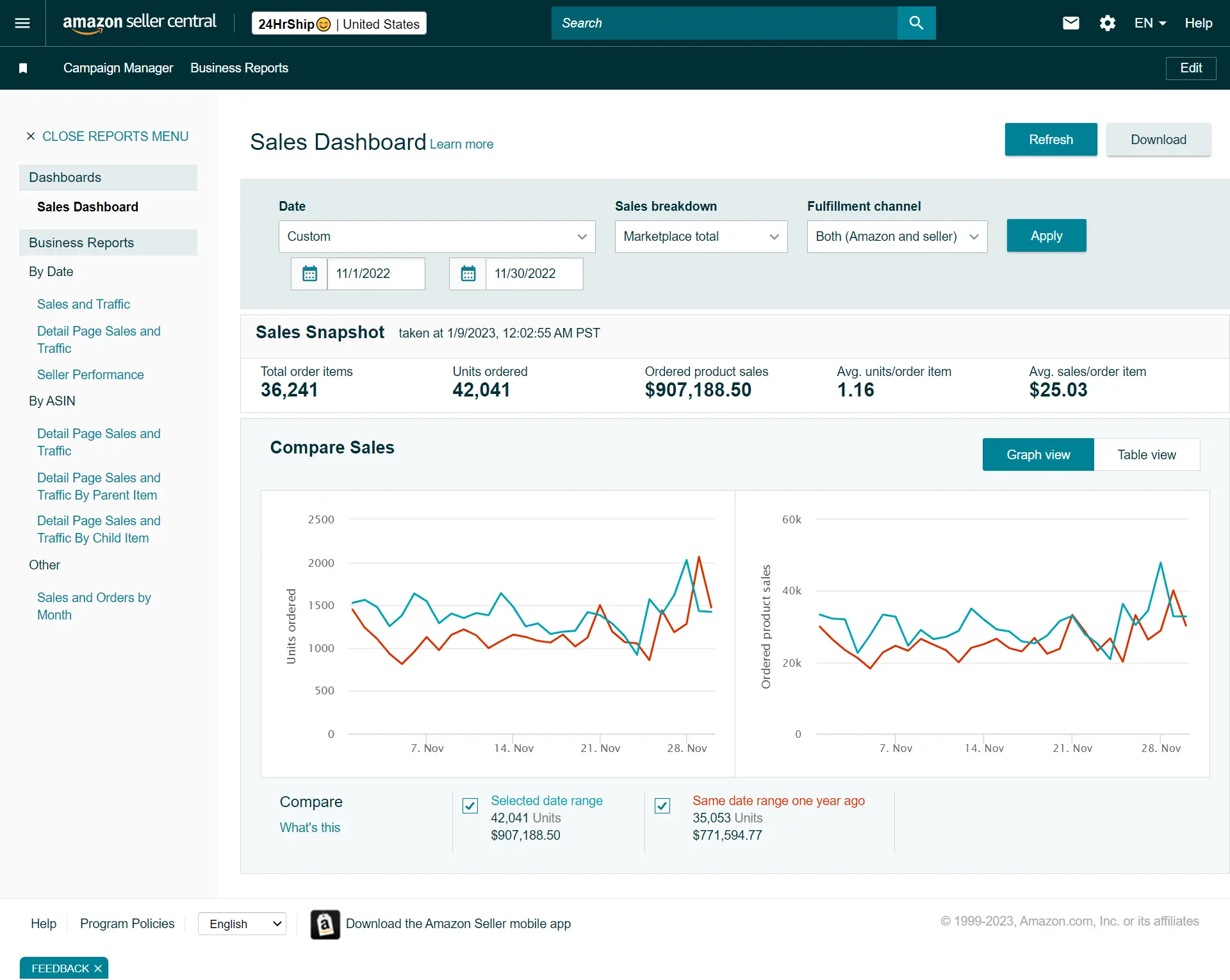Open Help in the top bar
This screenshot has width=1230, height=980.
point(1198,23)
